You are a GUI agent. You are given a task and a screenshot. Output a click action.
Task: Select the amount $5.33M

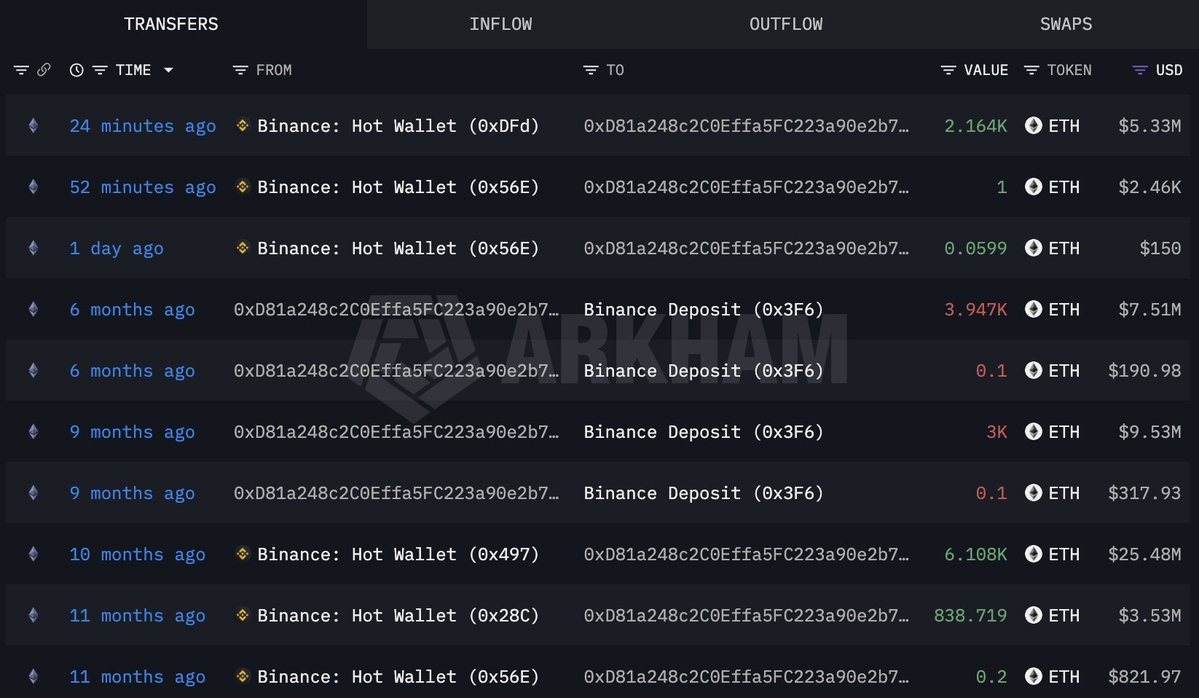click(1149, 126)
